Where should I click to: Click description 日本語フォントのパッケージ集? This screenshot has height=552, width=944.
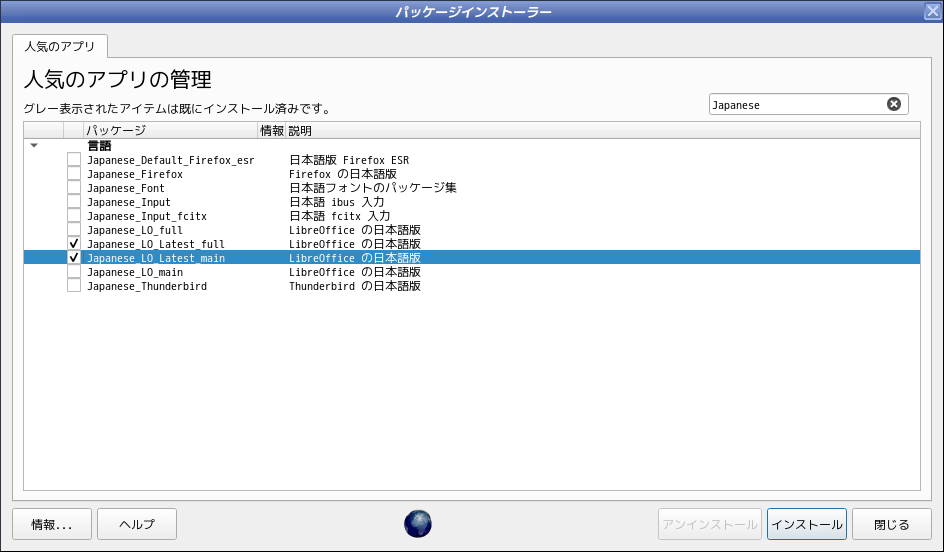(x=373, y=188)
